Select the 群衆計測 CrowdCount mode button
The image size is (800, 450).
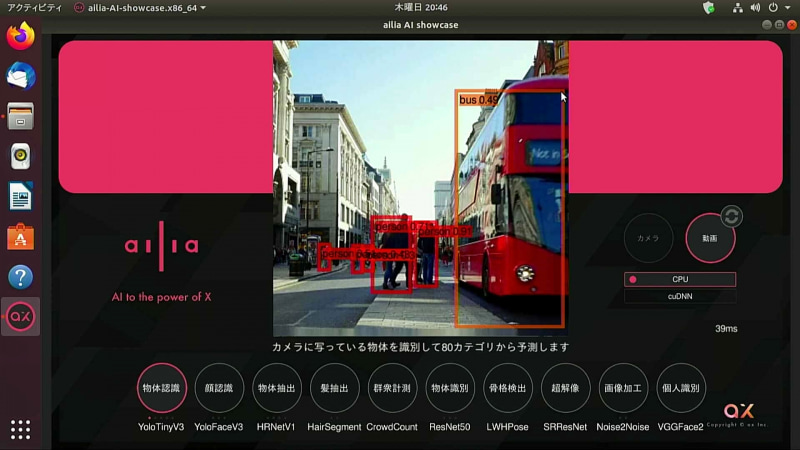[392, 388]
